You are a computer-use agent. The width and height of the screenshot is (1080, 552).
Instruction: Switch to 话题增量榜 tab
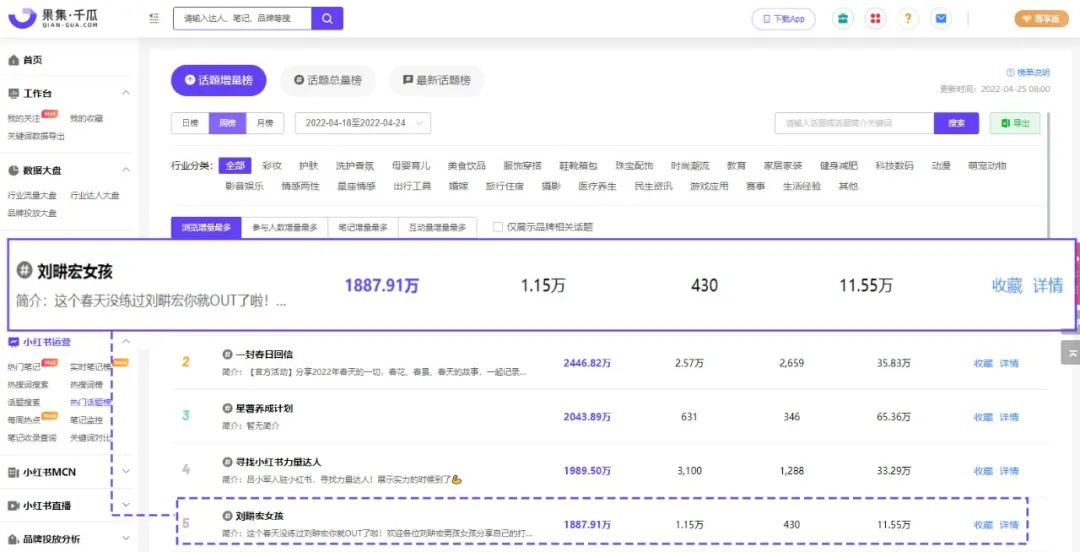[x=218, y=81]
